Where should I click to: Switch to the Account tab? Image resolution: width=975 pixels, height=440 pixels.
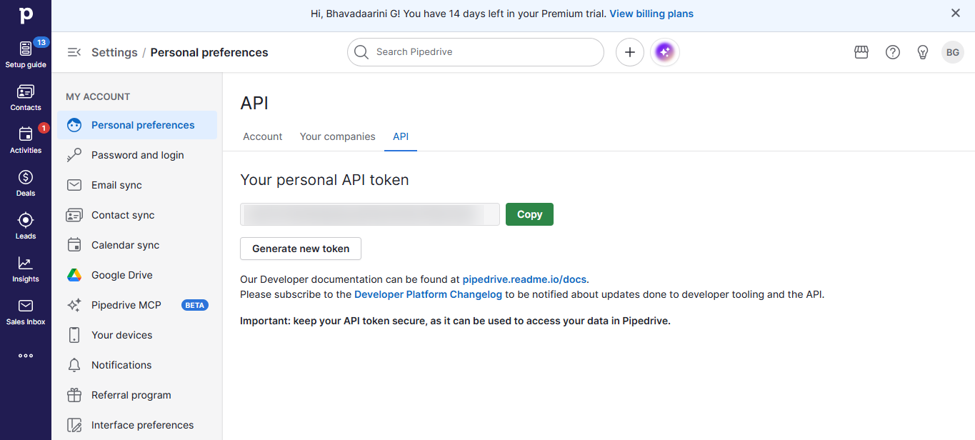pyautogui.click(x=262, y=137)
